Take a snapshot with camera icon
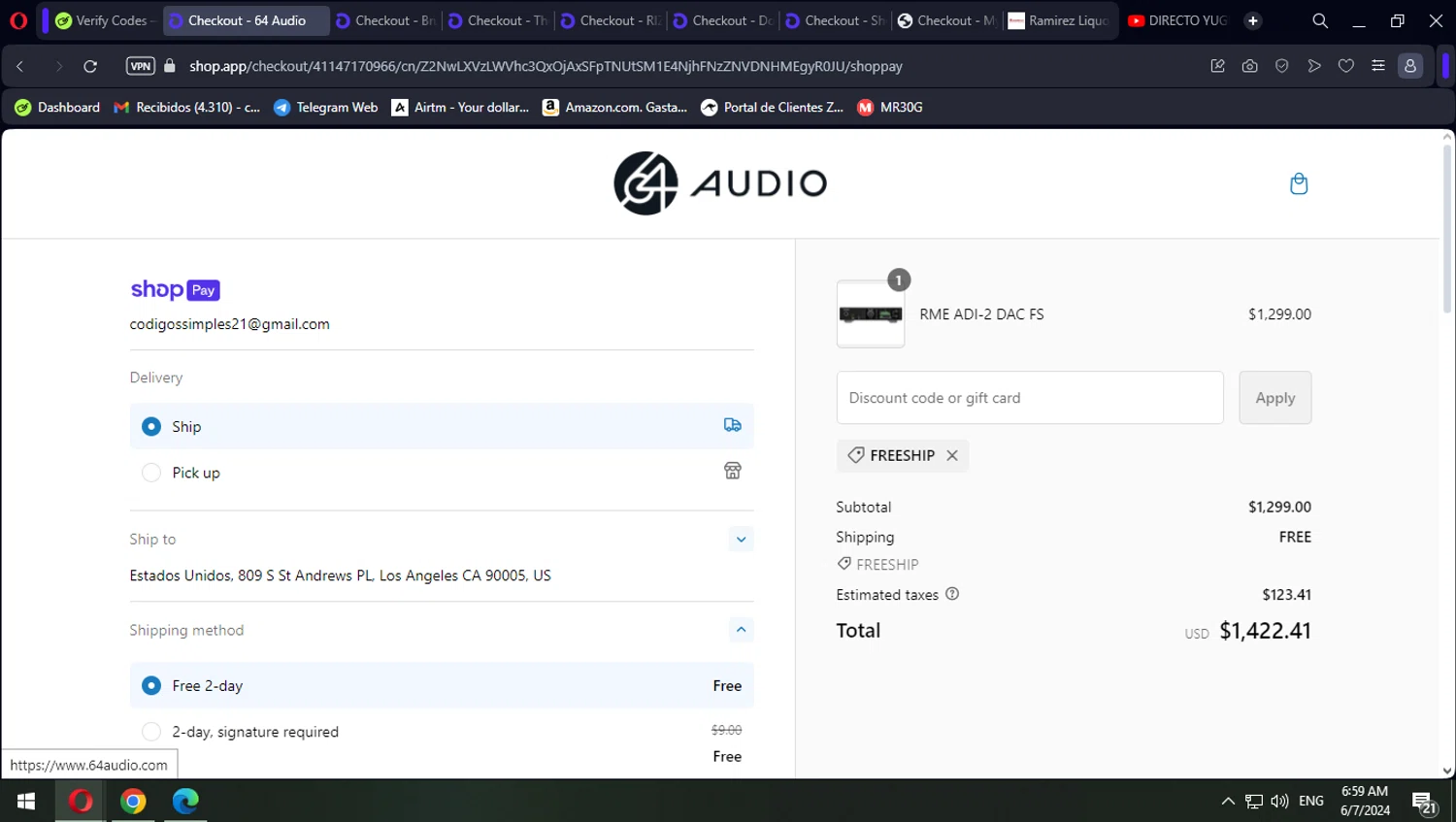Screen dimensions: 1456x822 [x=1249, y=66]
